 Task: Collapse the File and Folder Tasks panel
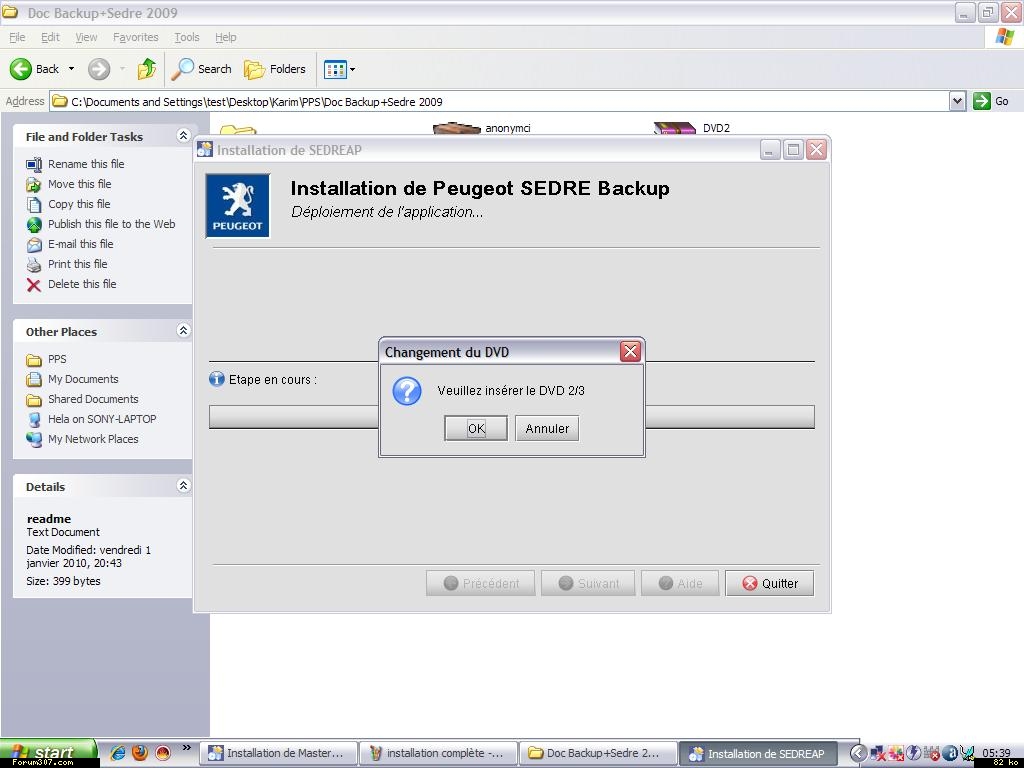click(x=184, y=135)
